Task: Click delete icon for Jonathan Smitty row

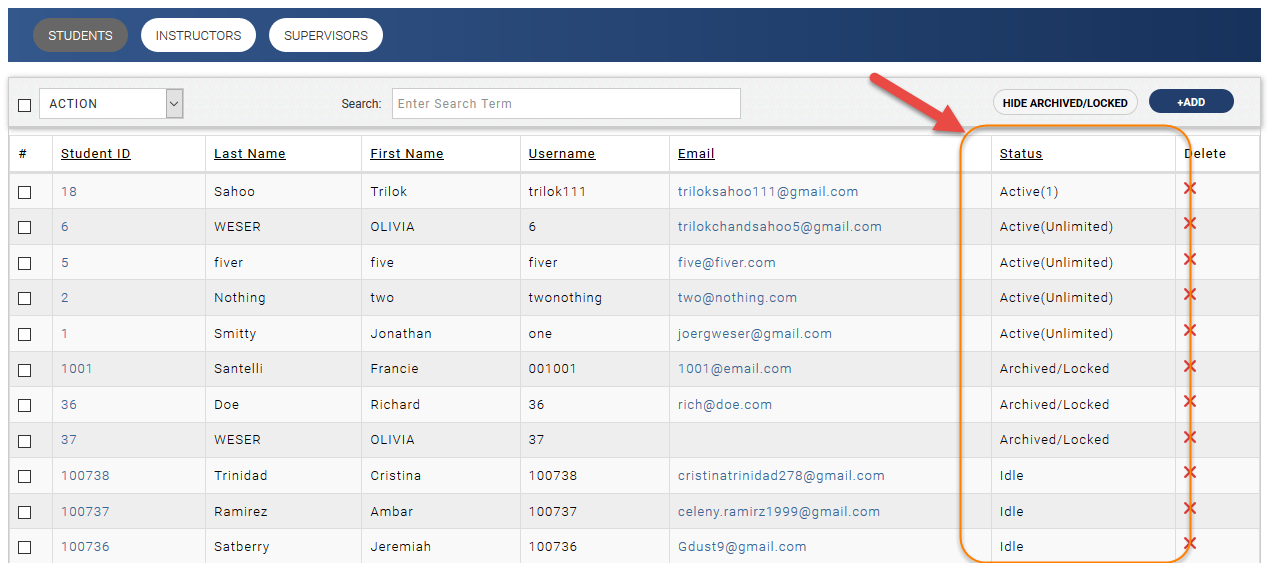Action: 1190,330
